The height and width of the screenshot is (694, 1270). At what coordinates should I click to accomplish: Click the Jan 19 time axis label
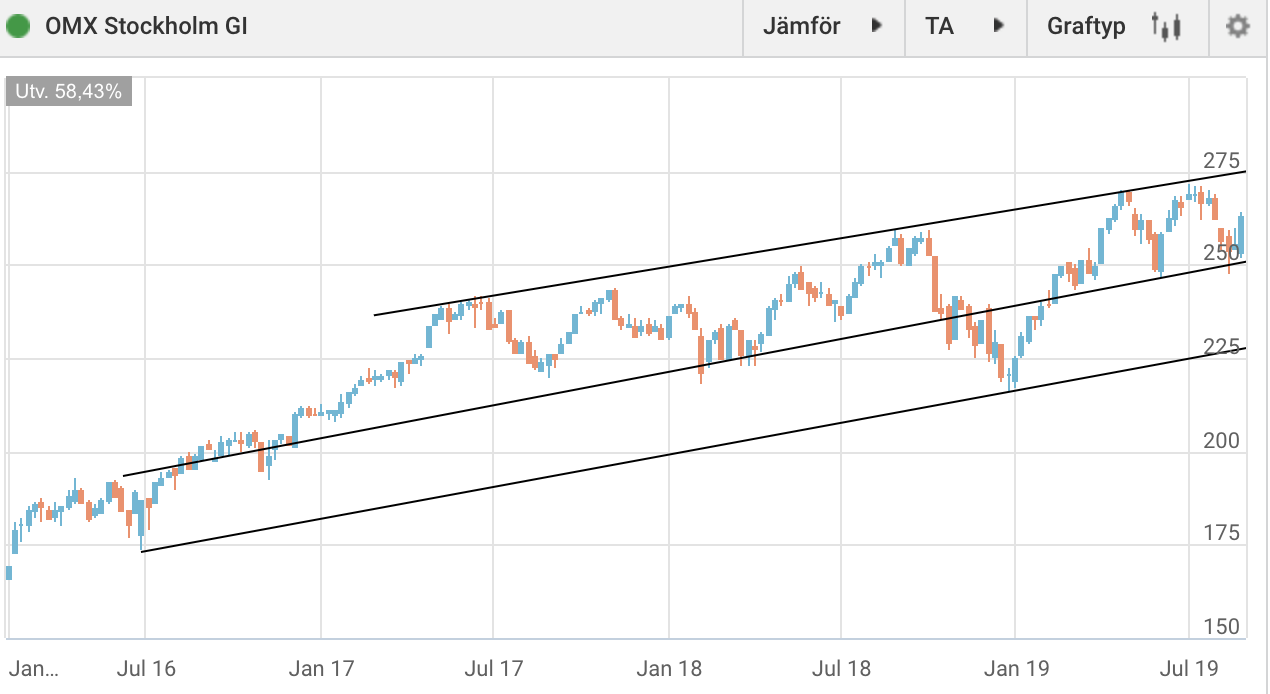coord(1014,666)
